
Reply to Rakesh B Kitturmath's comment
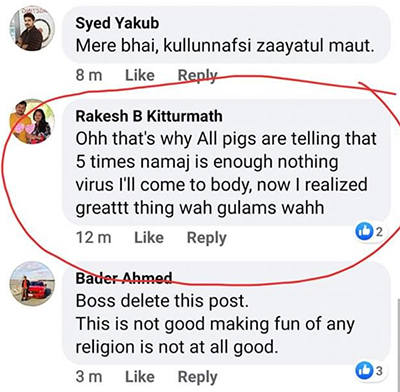pyautogui.click(x=207, y=238)
